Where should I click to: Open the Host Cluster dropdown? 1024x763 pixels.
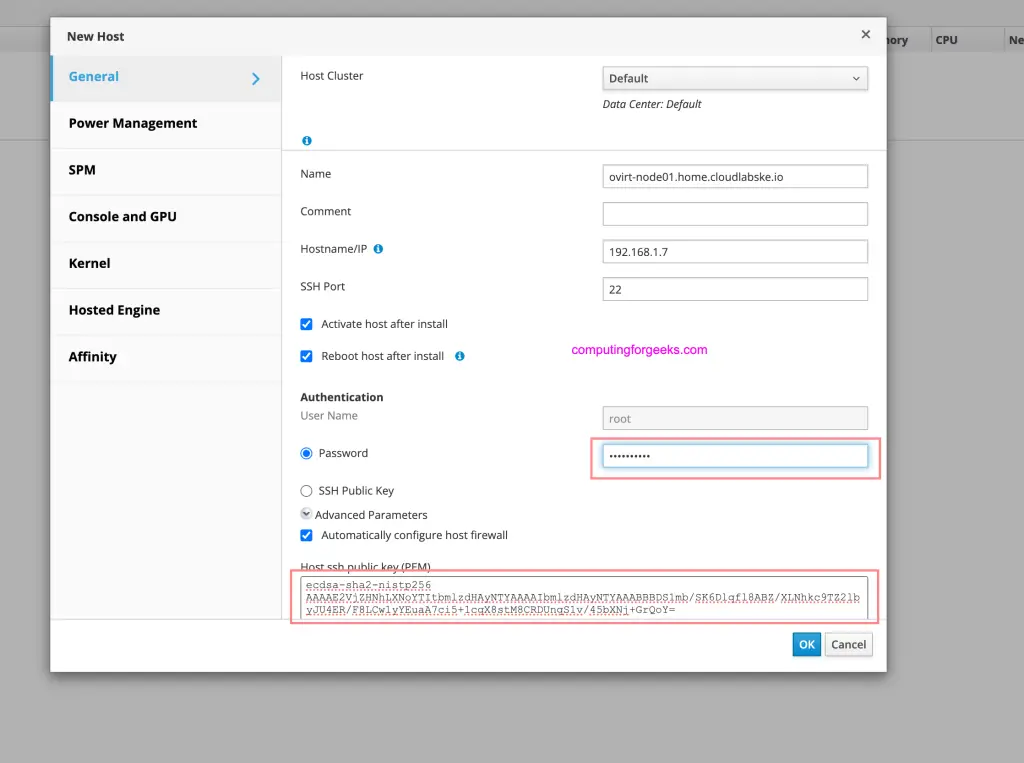[x=735, y=78]
